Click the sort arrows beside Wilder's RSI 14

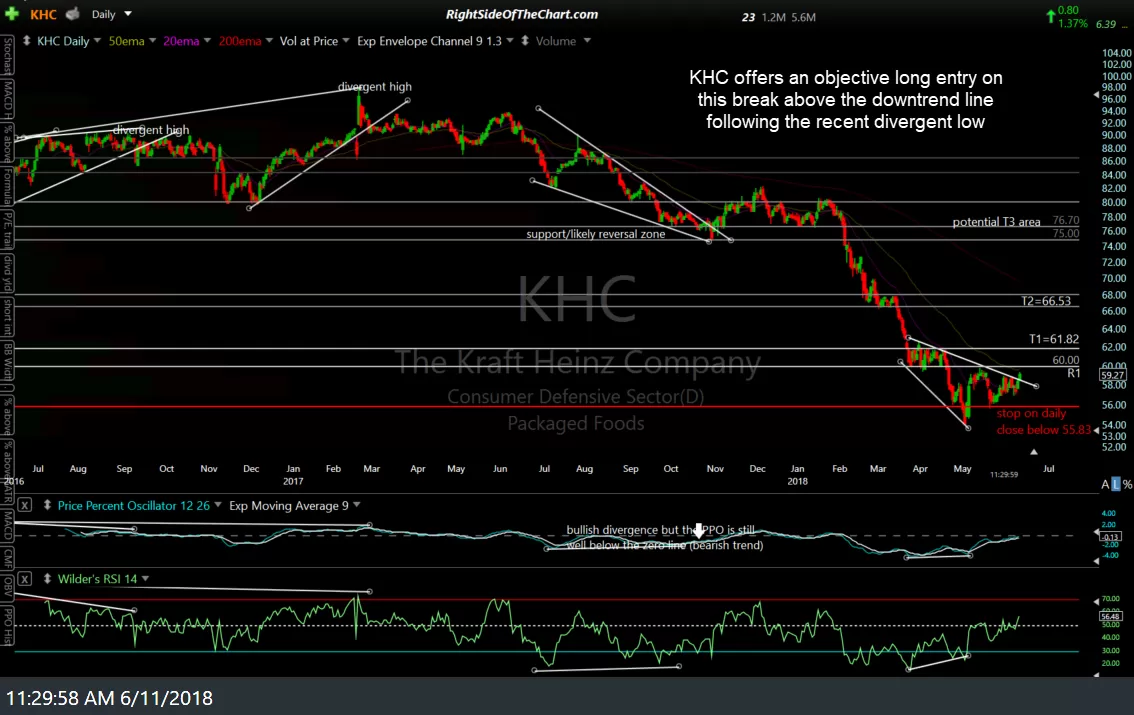tap(47, 578)
